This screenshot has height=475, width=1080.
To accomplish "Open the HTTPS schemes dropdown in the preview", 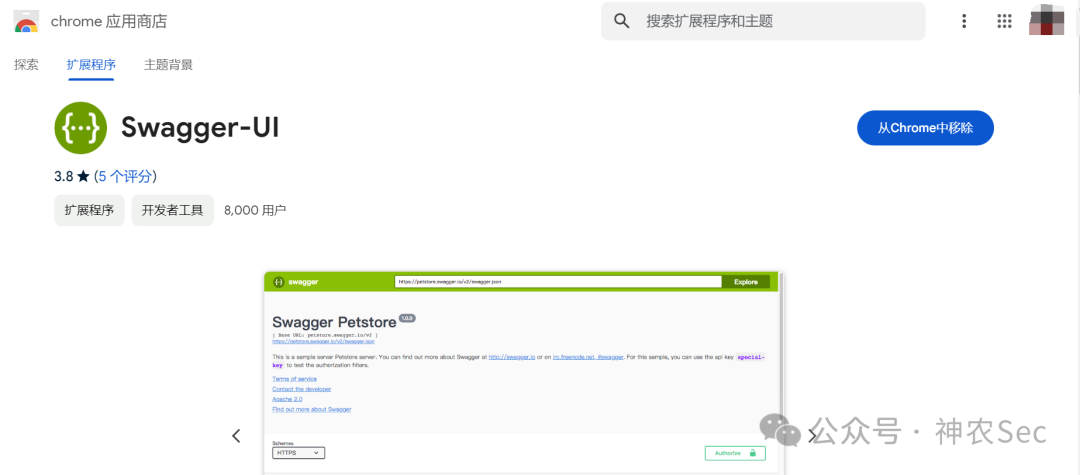I will pos(298,453).
